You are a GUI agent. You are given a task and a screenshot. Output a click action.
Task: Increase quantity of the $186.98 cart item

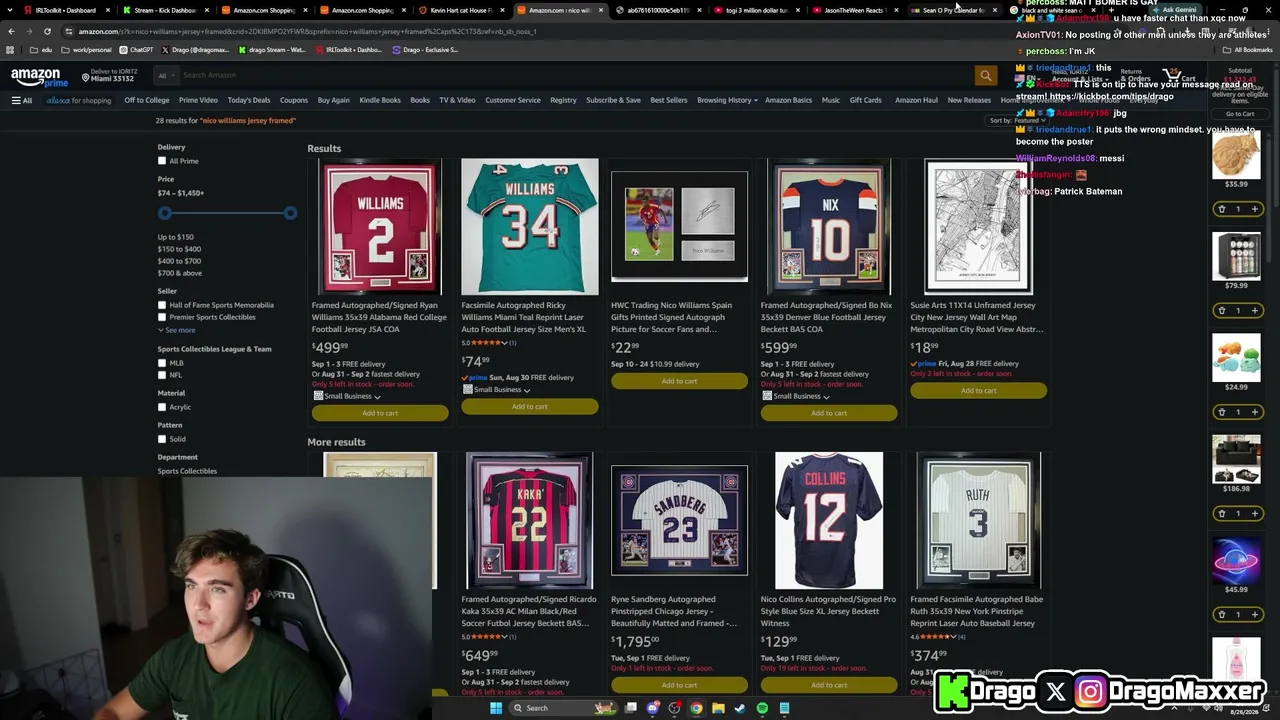click(x=1254, y=513)
